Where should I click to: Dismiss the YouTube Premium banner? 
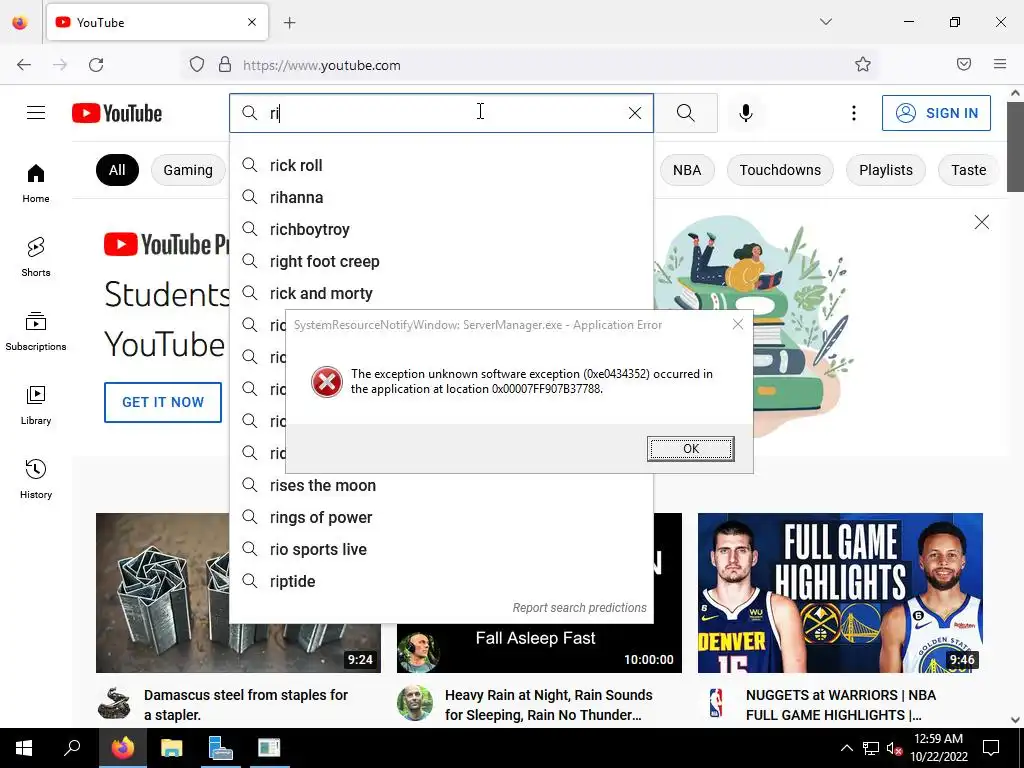pos(982,222)
